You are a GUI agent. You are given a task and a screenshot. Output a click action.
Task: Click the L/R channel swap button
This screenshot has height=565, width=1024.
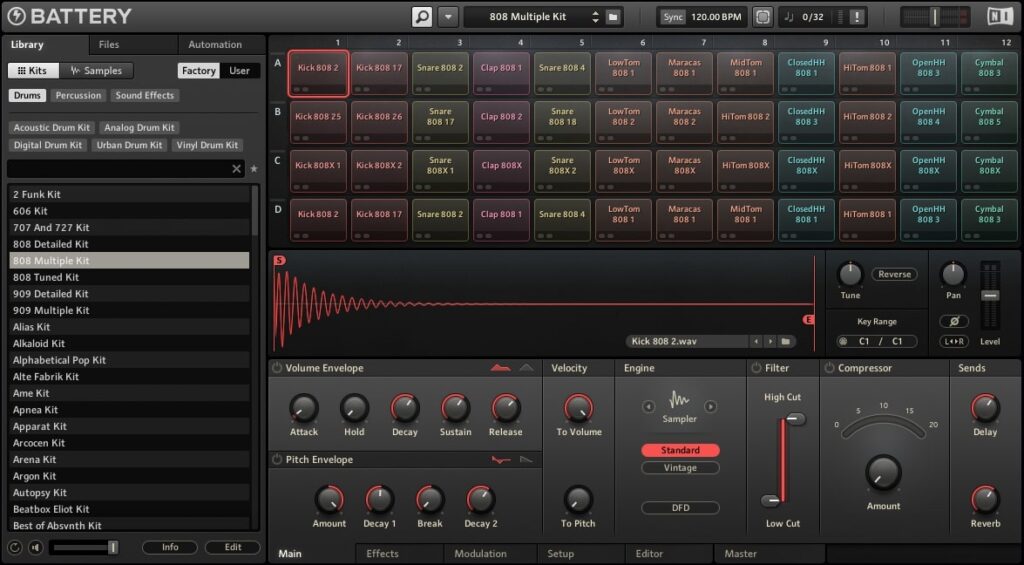(953, 341)
